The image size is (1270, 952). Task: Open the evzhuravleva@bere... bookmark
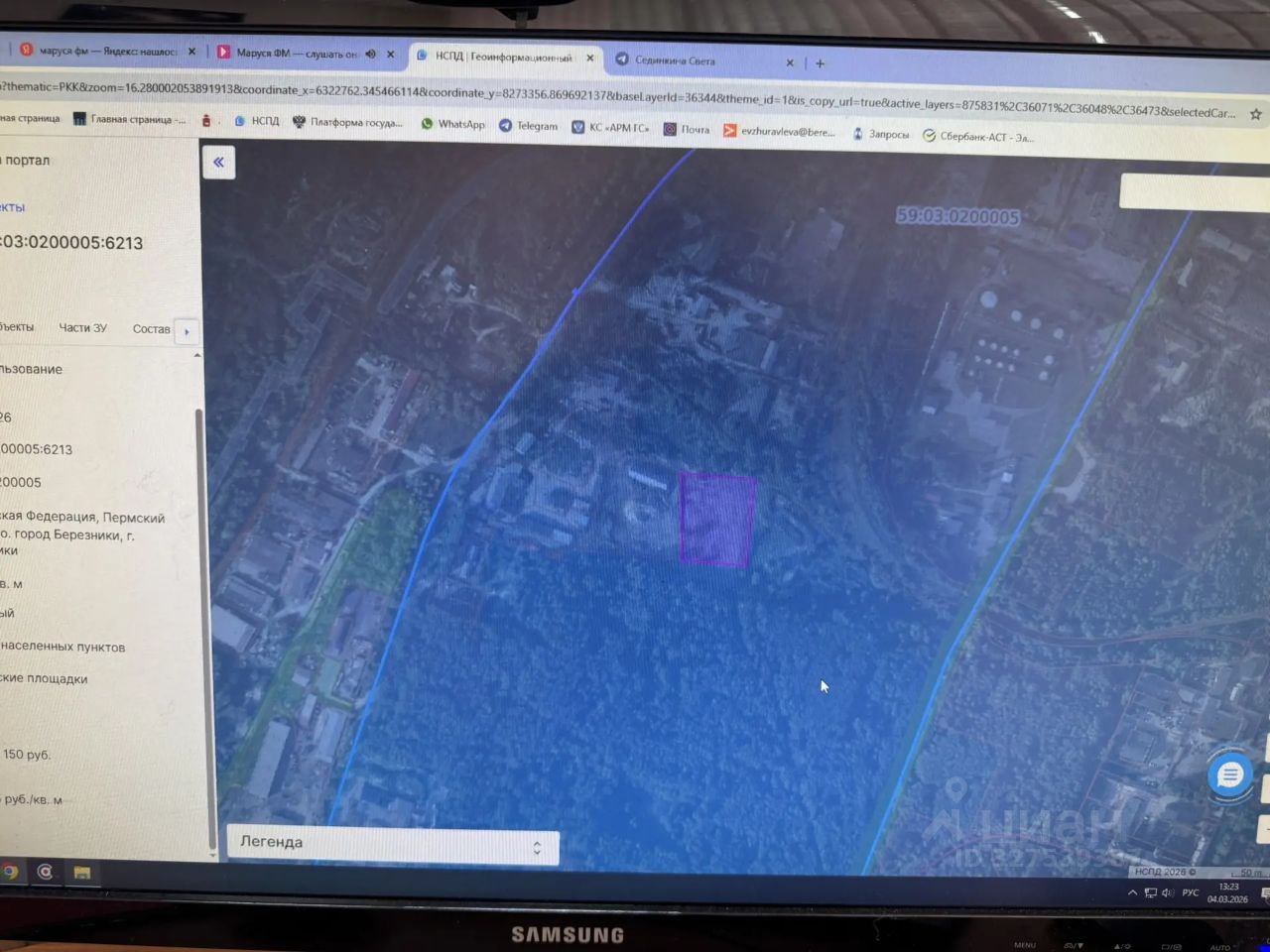pos(779,132)
